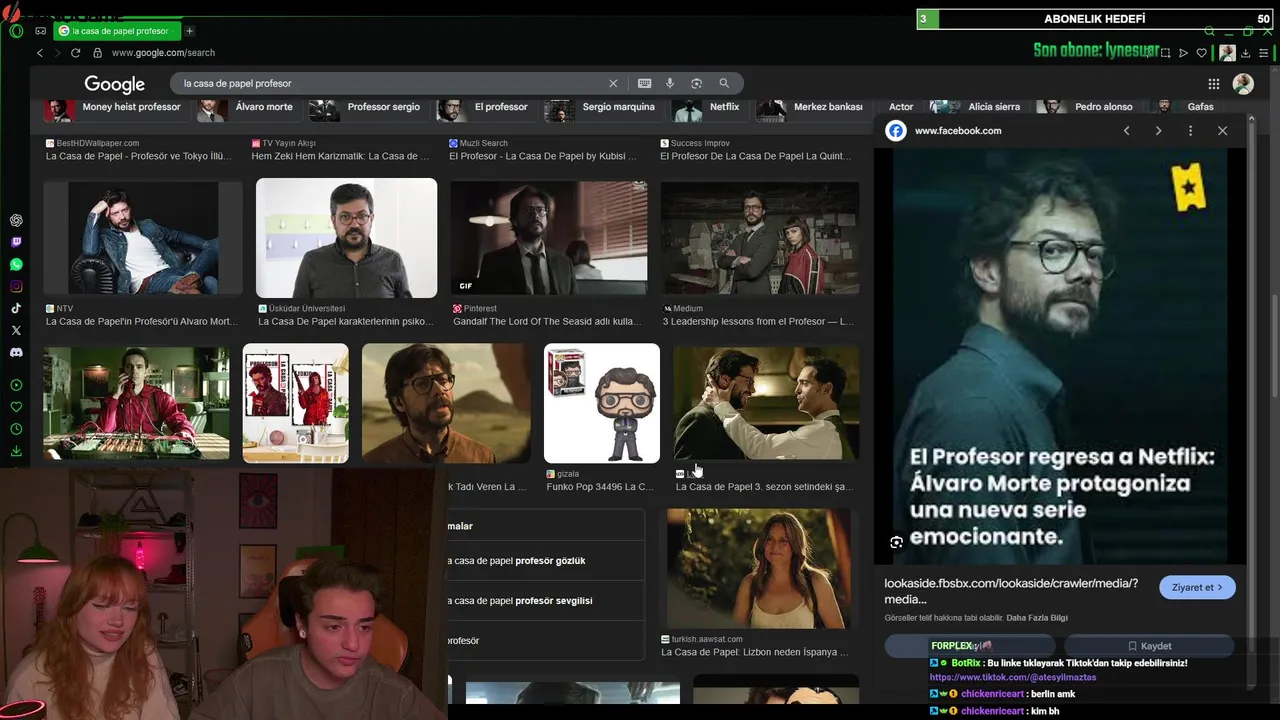Close the Facebook image preview panel
Screen dimensions: 1280x720
[x=1222, y=131]
